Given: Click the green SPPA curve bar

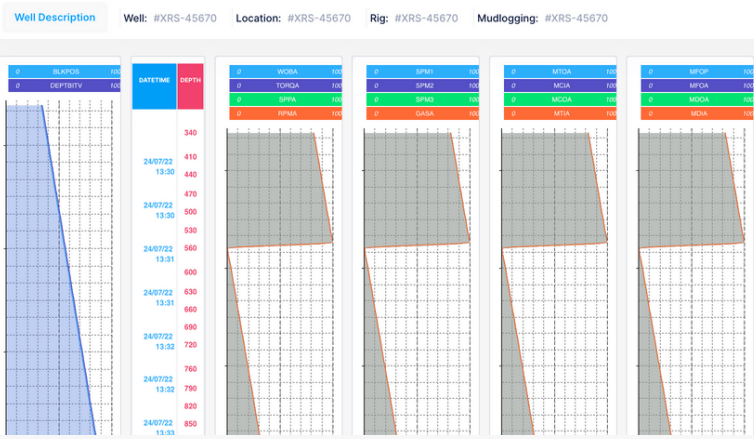Looking at the screenshot, I should point(286,100).
